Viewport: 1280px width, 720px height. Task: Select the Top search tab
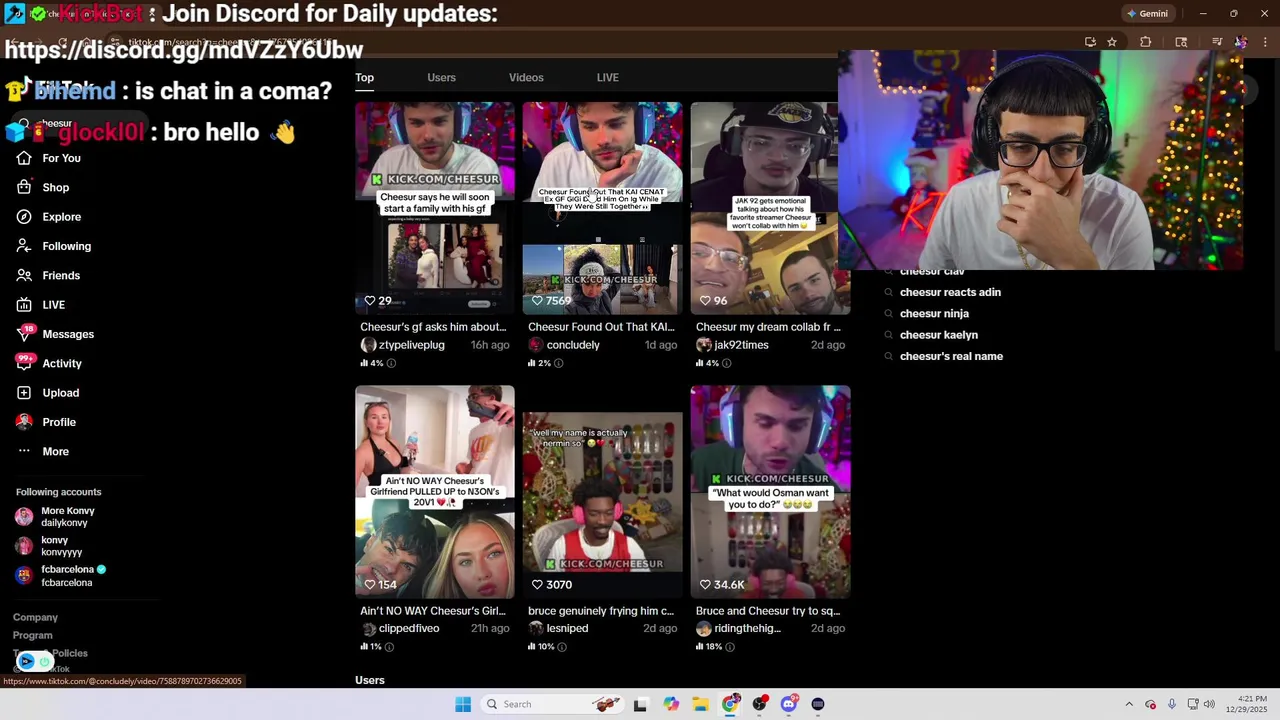point(364,78)
